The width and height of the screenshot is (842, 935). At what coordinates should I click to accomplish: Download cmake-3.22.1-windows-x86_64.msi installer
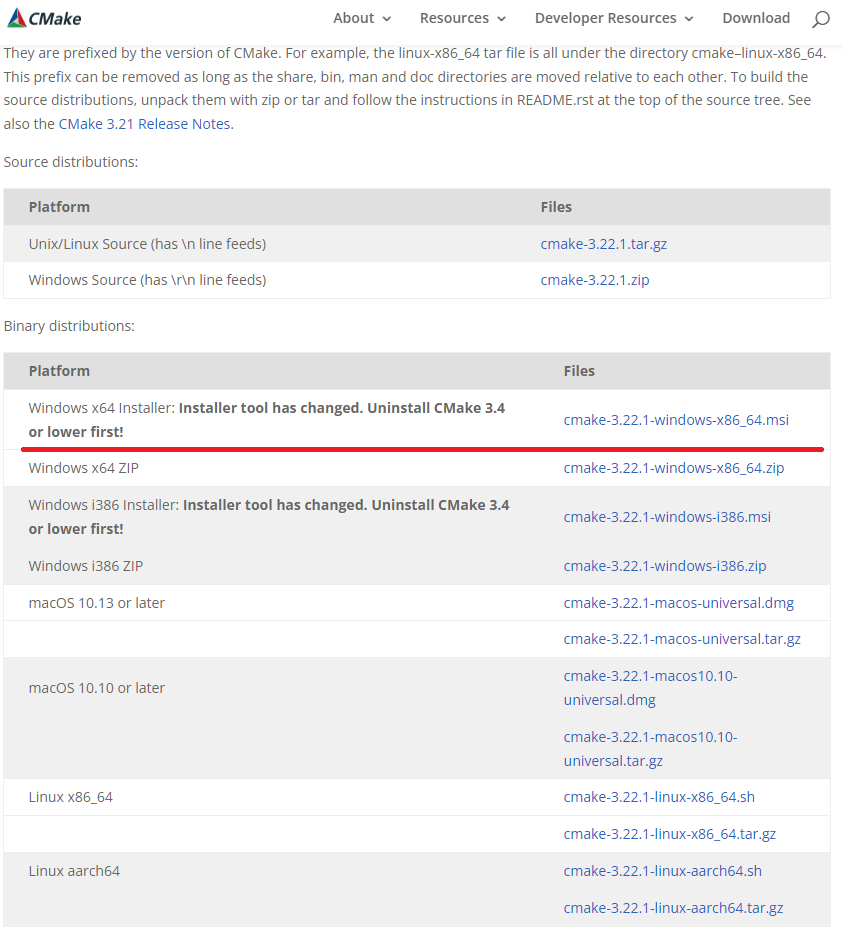(x=676, y=420)
